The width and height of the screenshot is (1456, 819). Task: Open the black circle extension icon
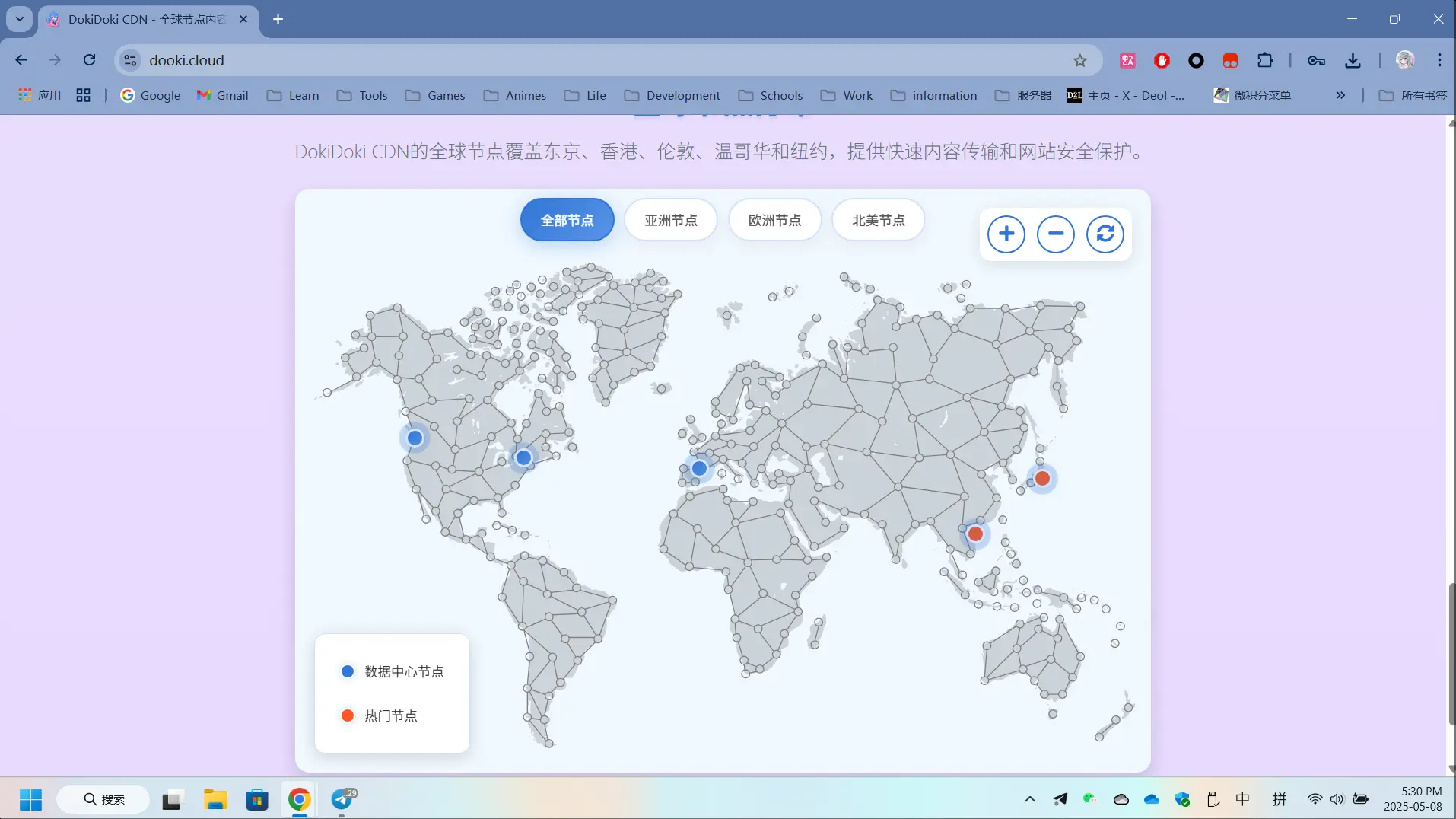click(1196, 60)
